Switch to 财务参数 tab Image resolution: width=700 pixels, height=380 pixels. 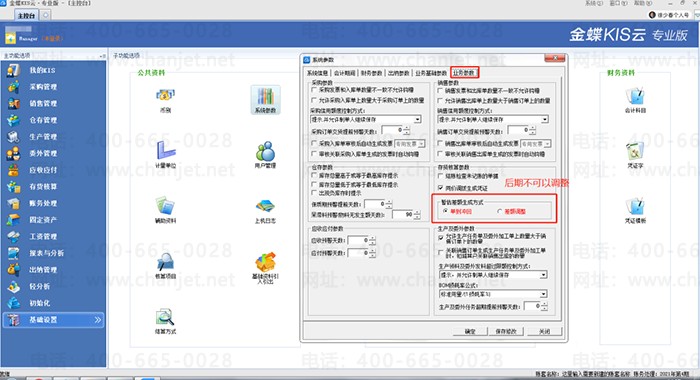[x=371, y=73]
